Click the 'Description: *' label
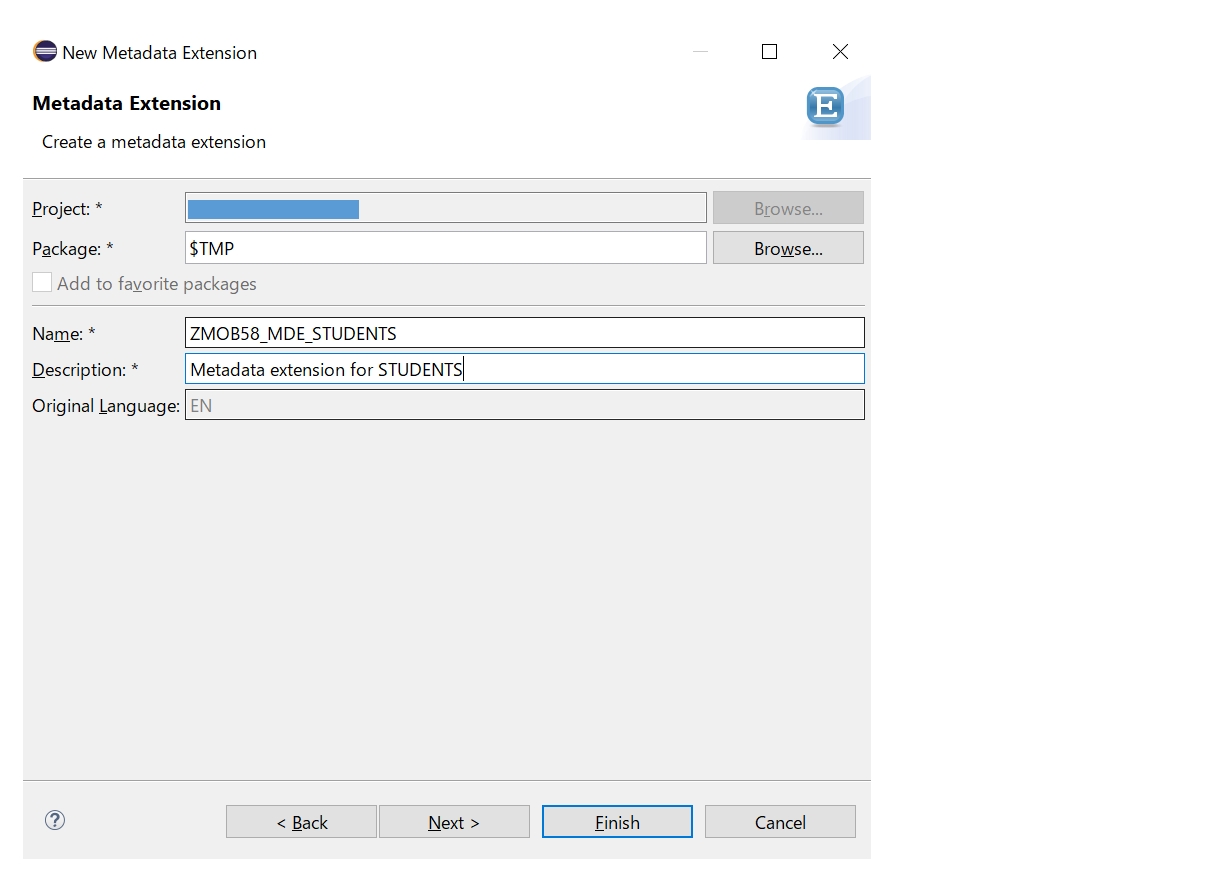The height and width of the screenshot is (871, 1223). (x=85, y=370)
